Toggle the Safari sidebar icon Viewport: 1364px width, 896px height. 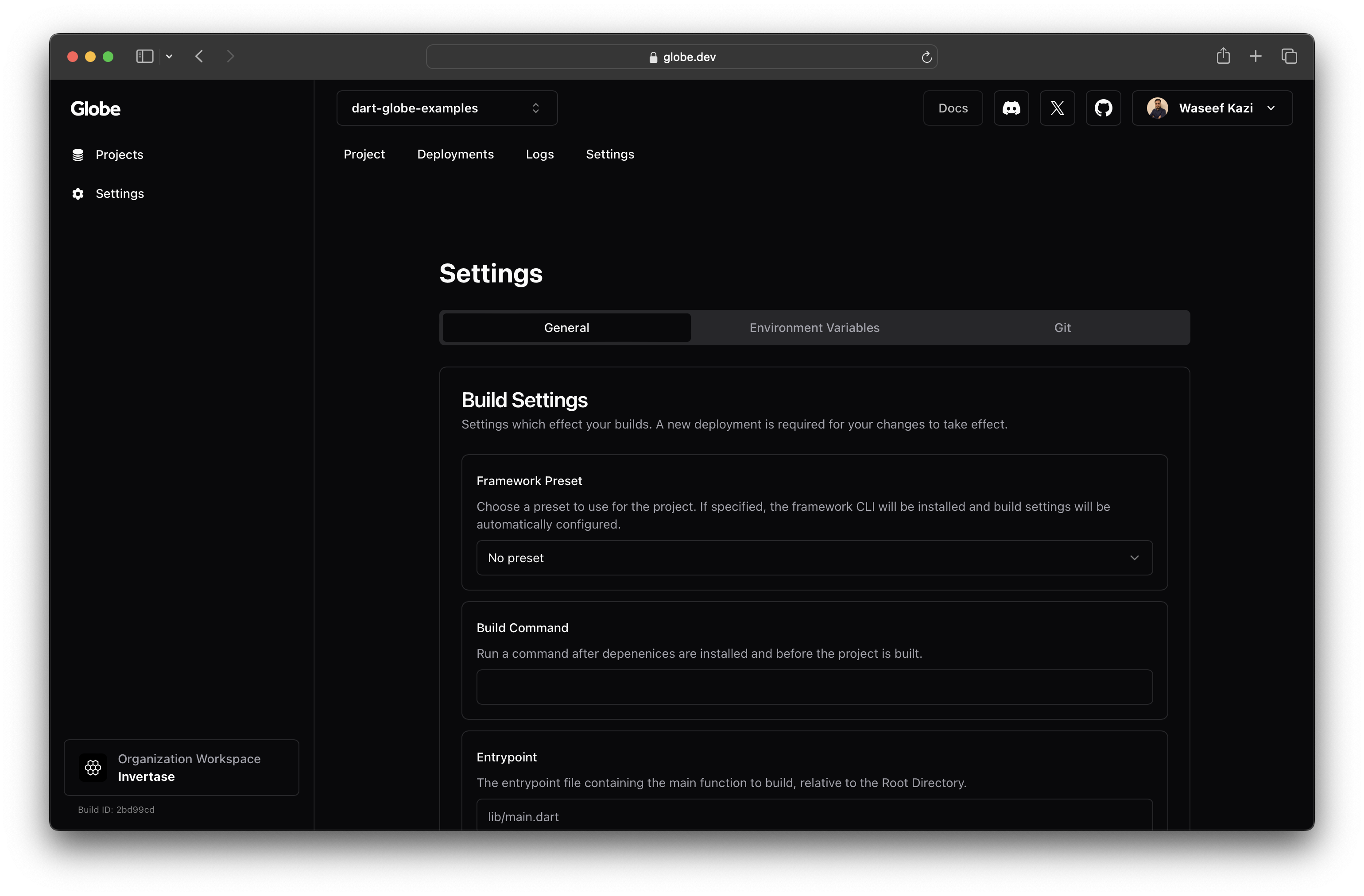click(x=144, y=56)
